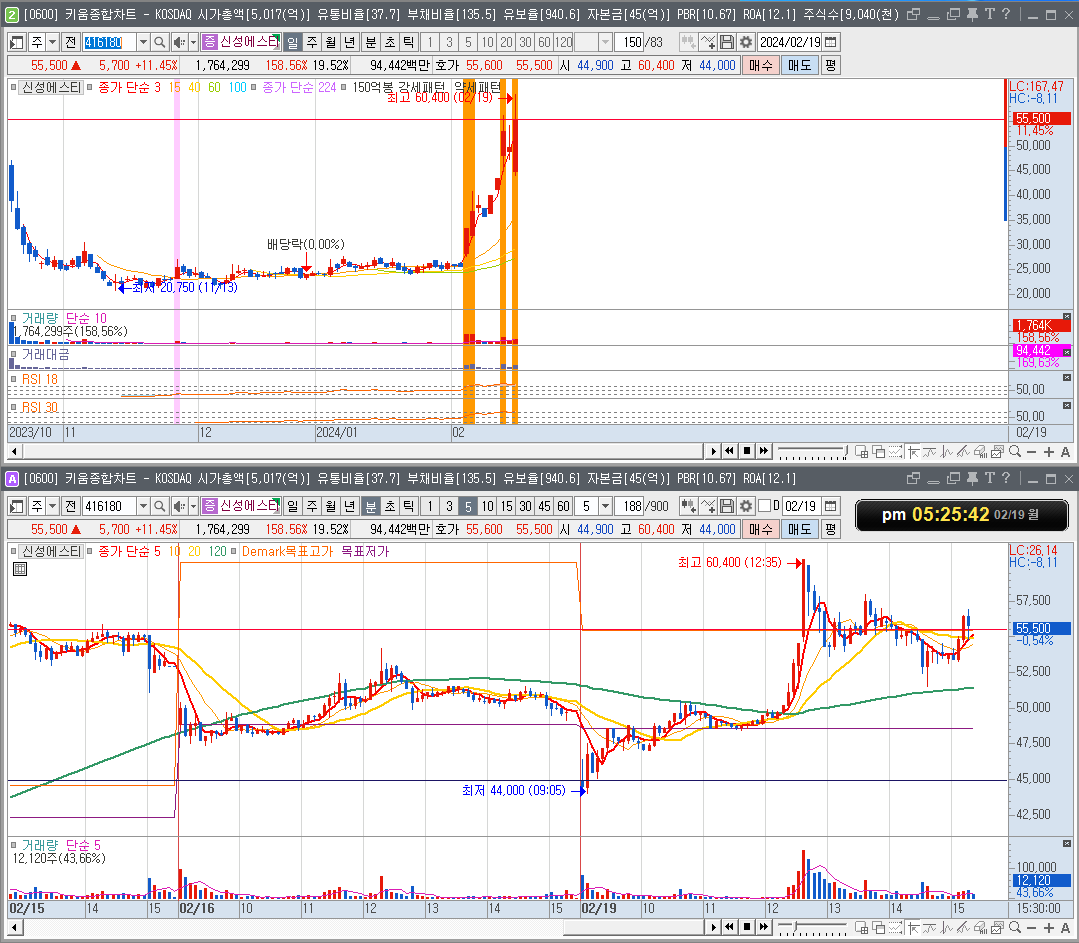Click the 평 button in the top chart

(831, 65)
